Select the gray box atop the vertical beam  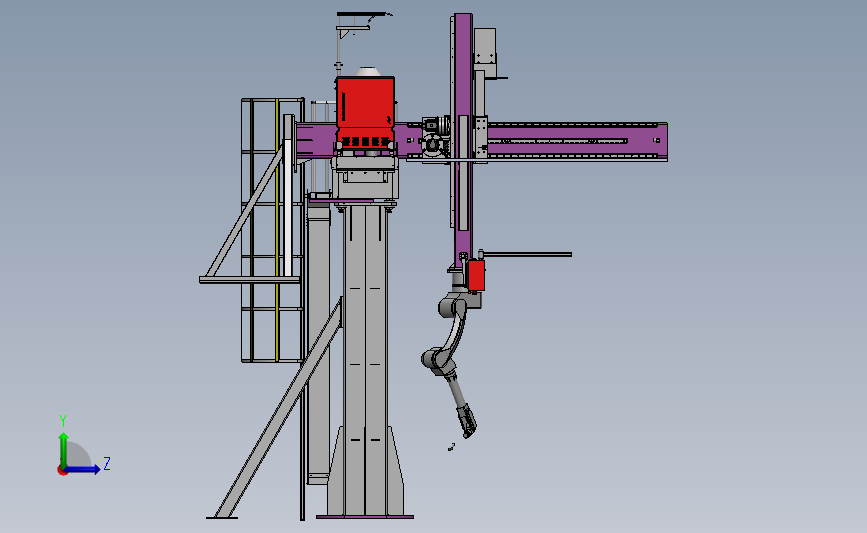(485, 53)
